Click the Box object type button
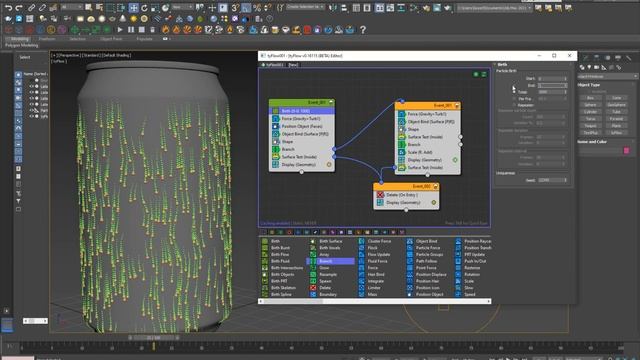 (x=590, y=98)
